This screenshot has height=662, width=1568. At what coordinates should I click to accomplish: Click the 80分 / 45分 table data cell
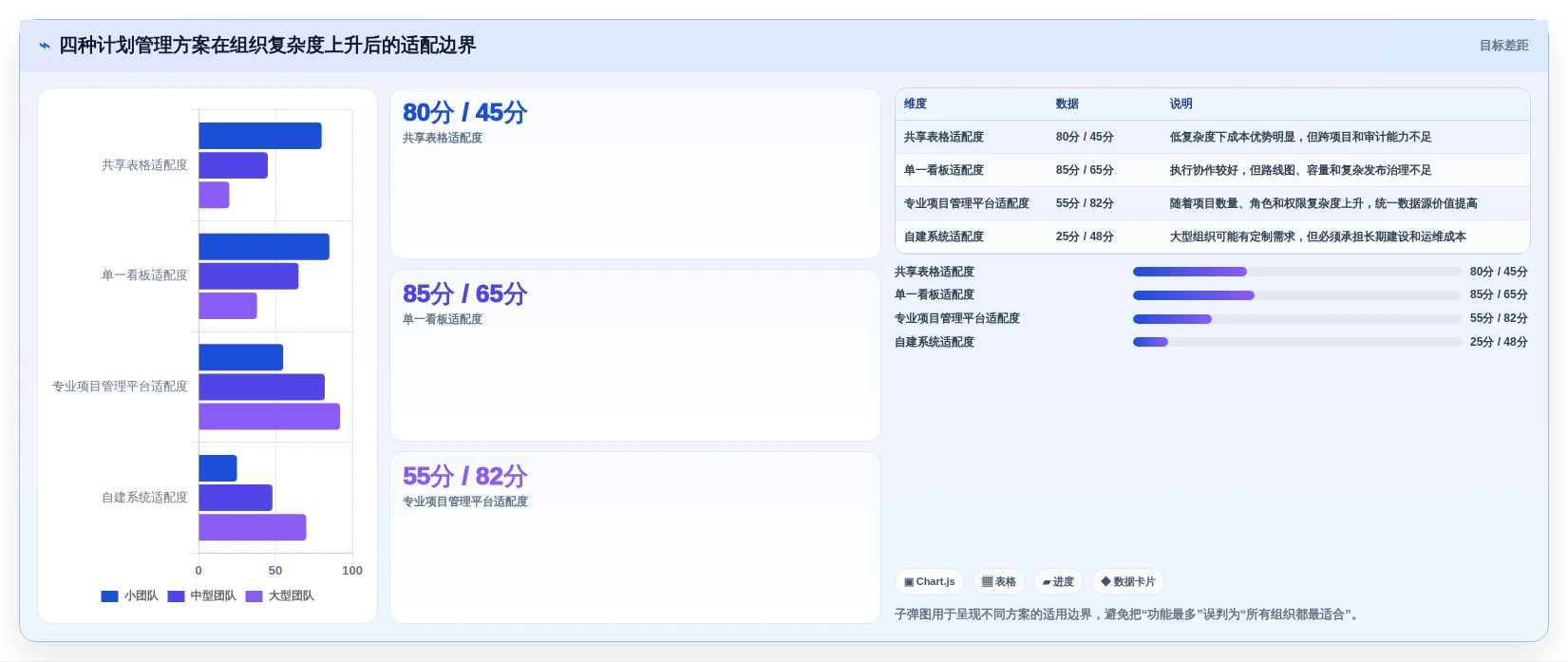[1085, 138]
